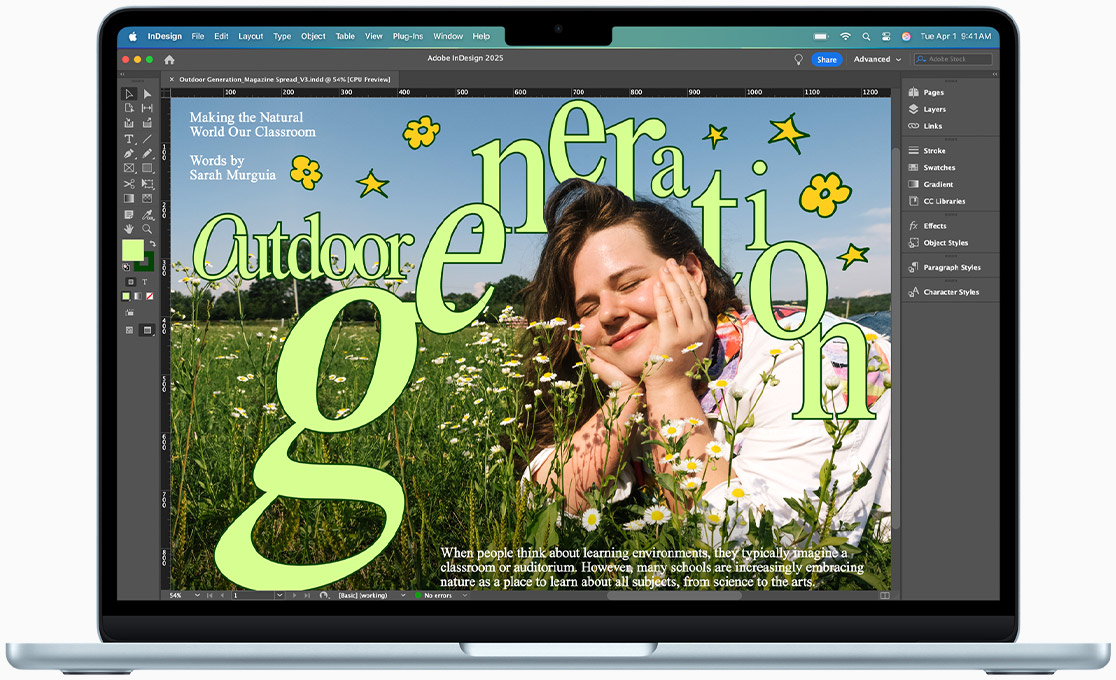Open the Swatches panel
The width and height of the screenshot is (1116, 680).
click(938, 168)
